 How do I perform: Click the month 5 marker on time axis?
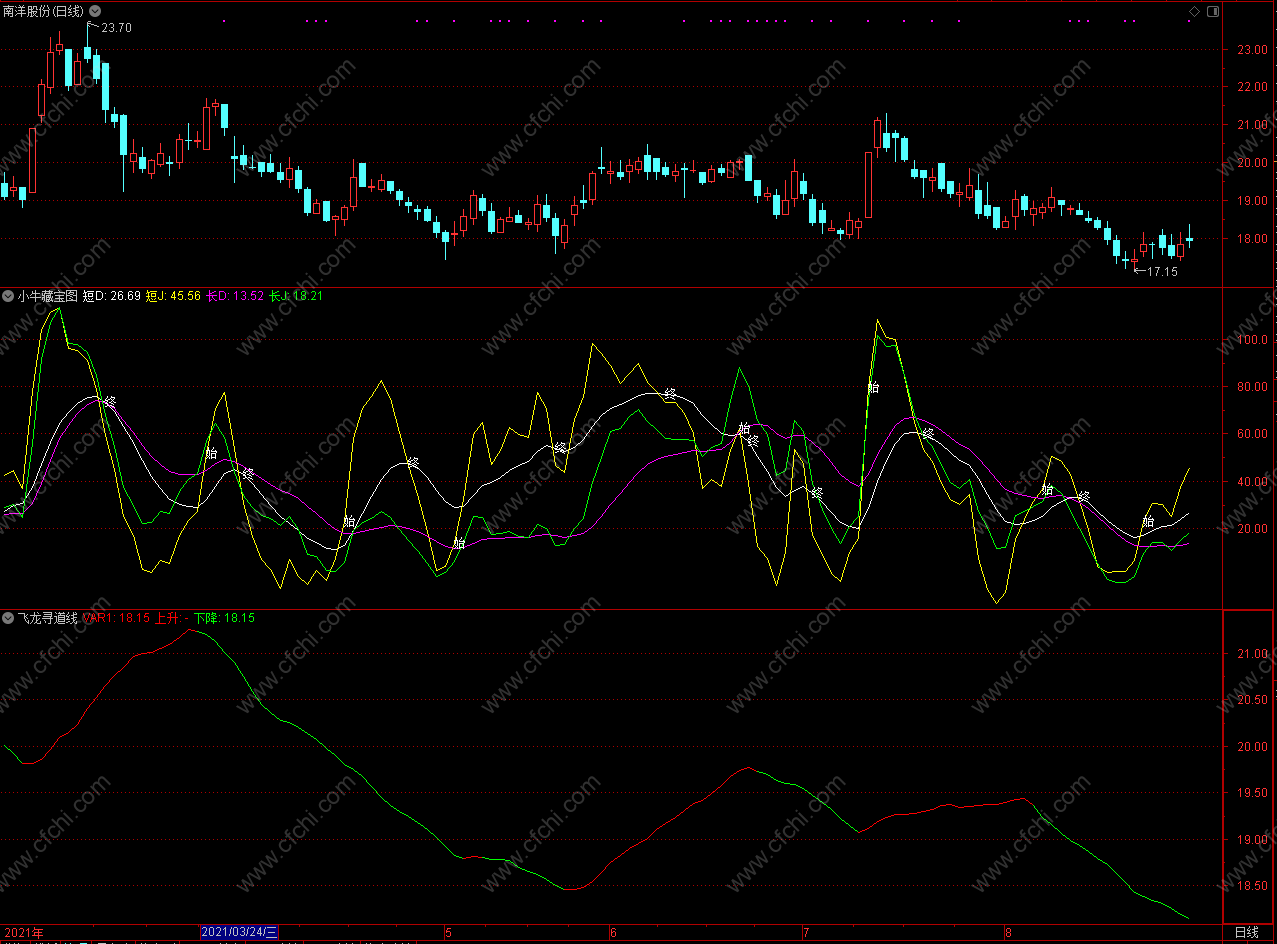(447, 932)
